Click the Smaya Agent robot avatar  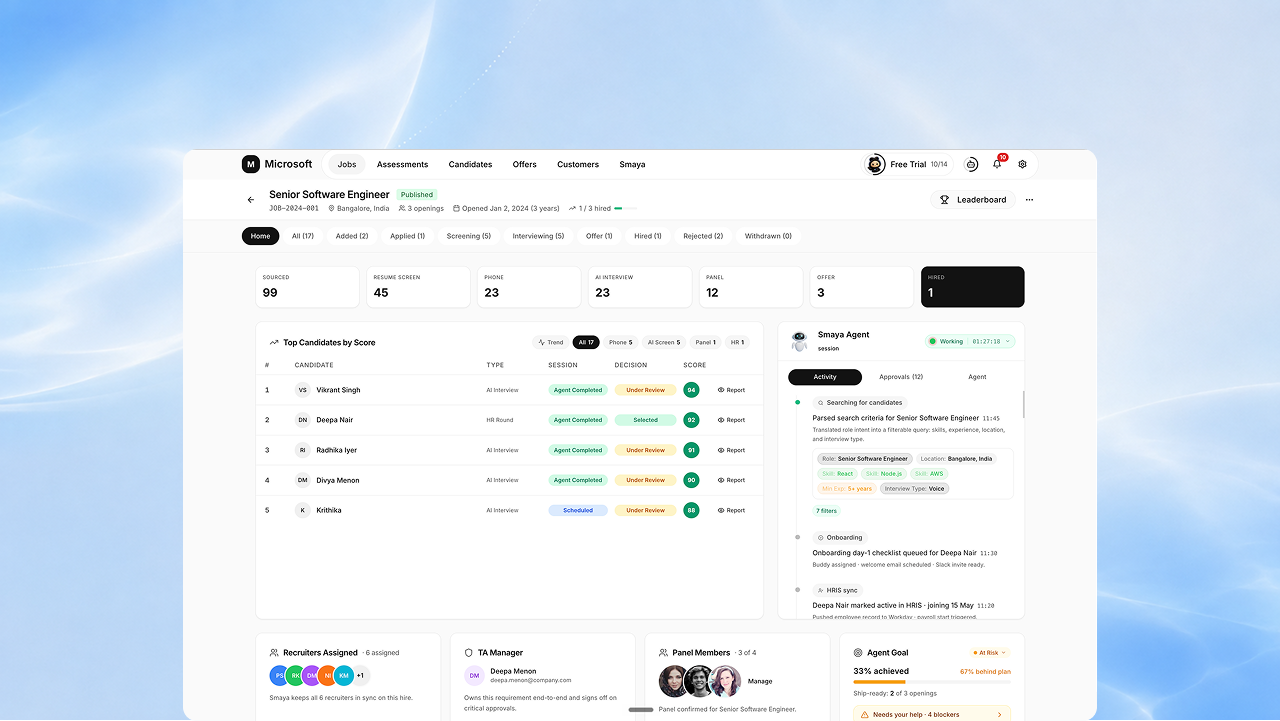pos(799,341)
